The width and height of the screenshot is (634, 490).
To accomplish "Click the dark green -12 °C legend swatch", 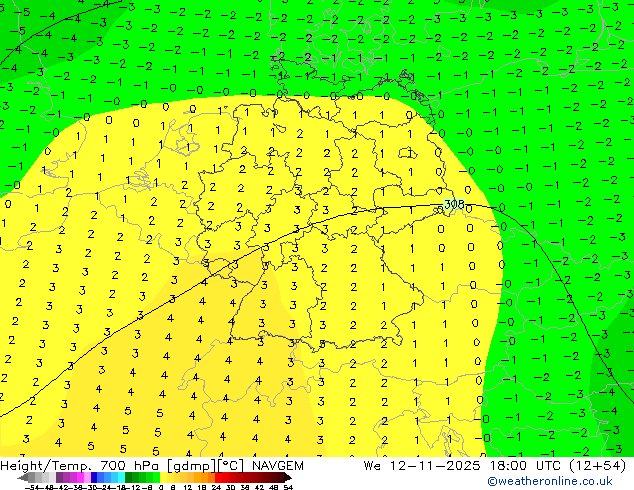I will click(129, 477).
